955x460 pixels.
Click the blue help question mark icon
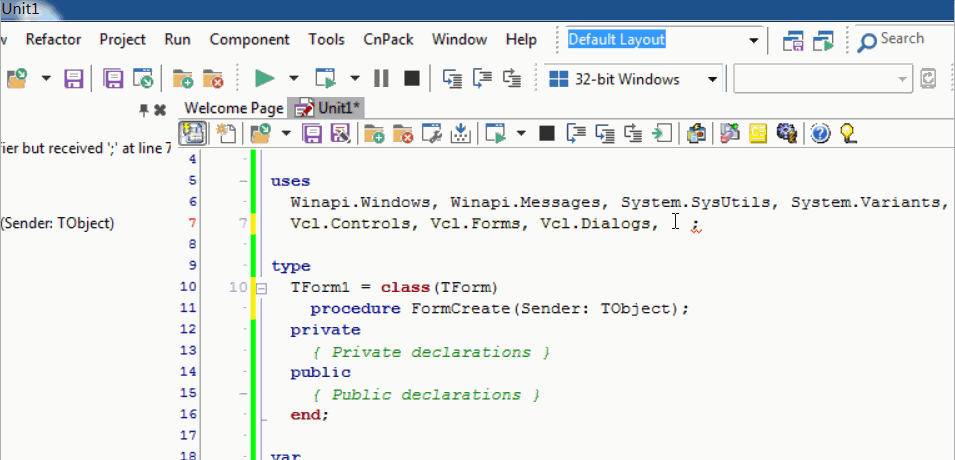click(820, 133)
